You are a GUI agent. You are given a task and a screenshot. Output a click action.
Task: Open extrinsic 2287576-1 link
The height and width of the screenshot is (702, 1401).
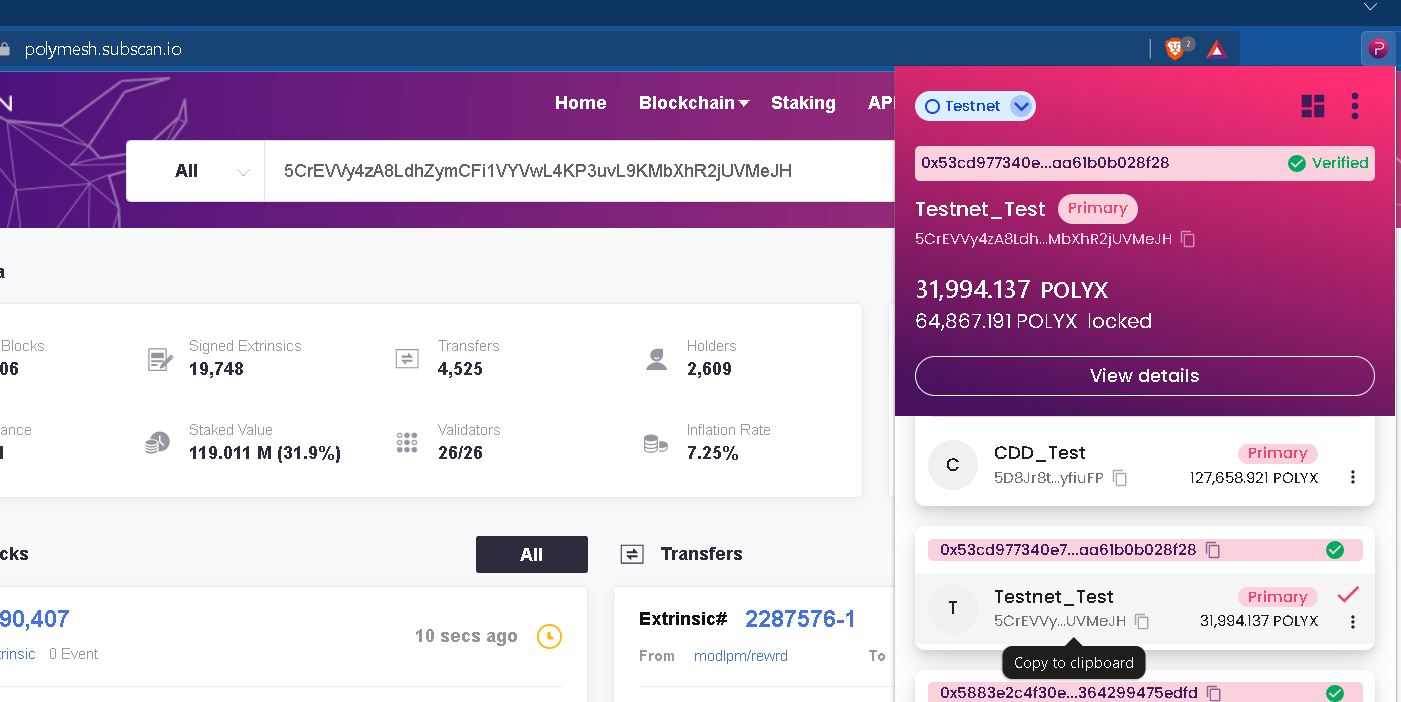click(x=800, y=619)
